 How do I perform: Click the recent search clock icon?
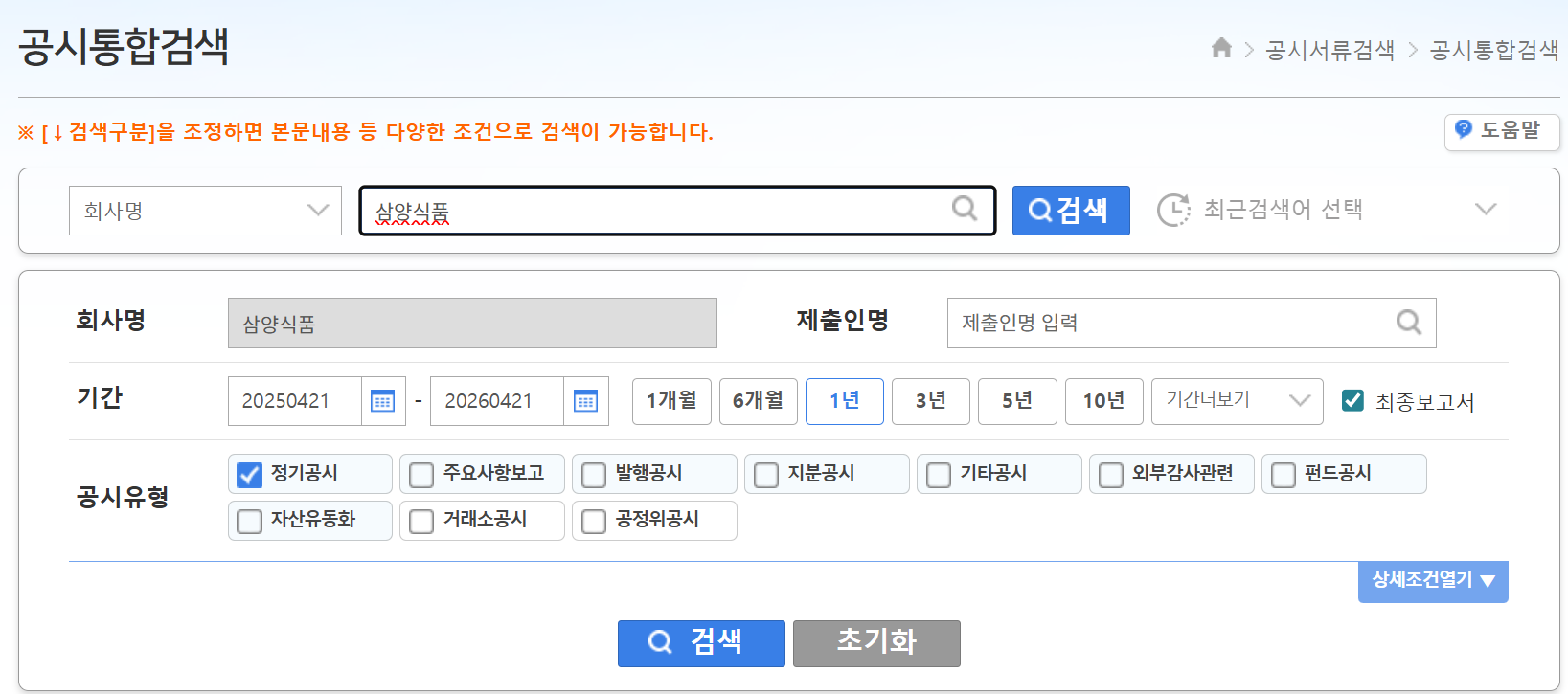[x=1173, y=210]
